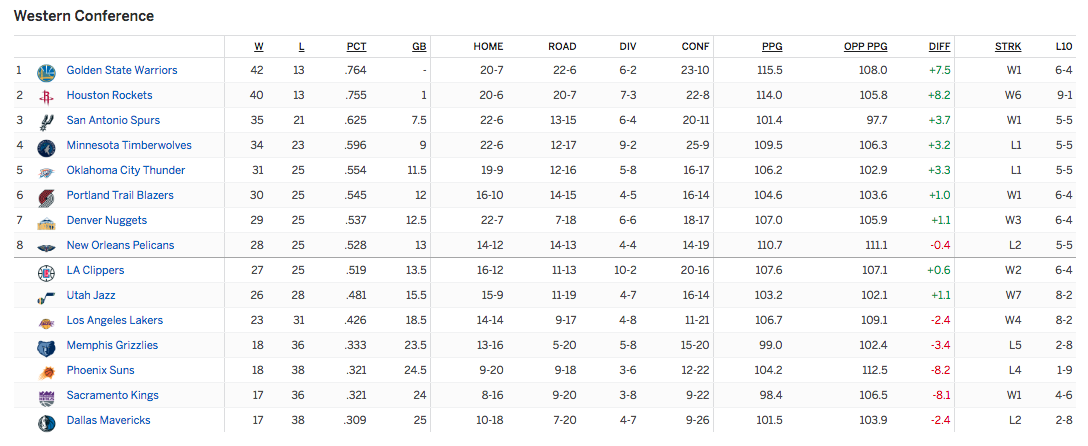Click the Golden State Warriors logo
The image size is (1088, 446).
46,71
